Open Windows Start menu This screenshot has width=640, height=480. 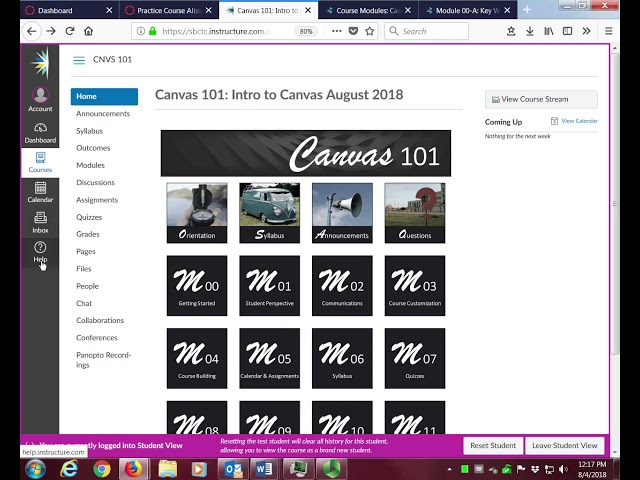click(x=35, y=469)
